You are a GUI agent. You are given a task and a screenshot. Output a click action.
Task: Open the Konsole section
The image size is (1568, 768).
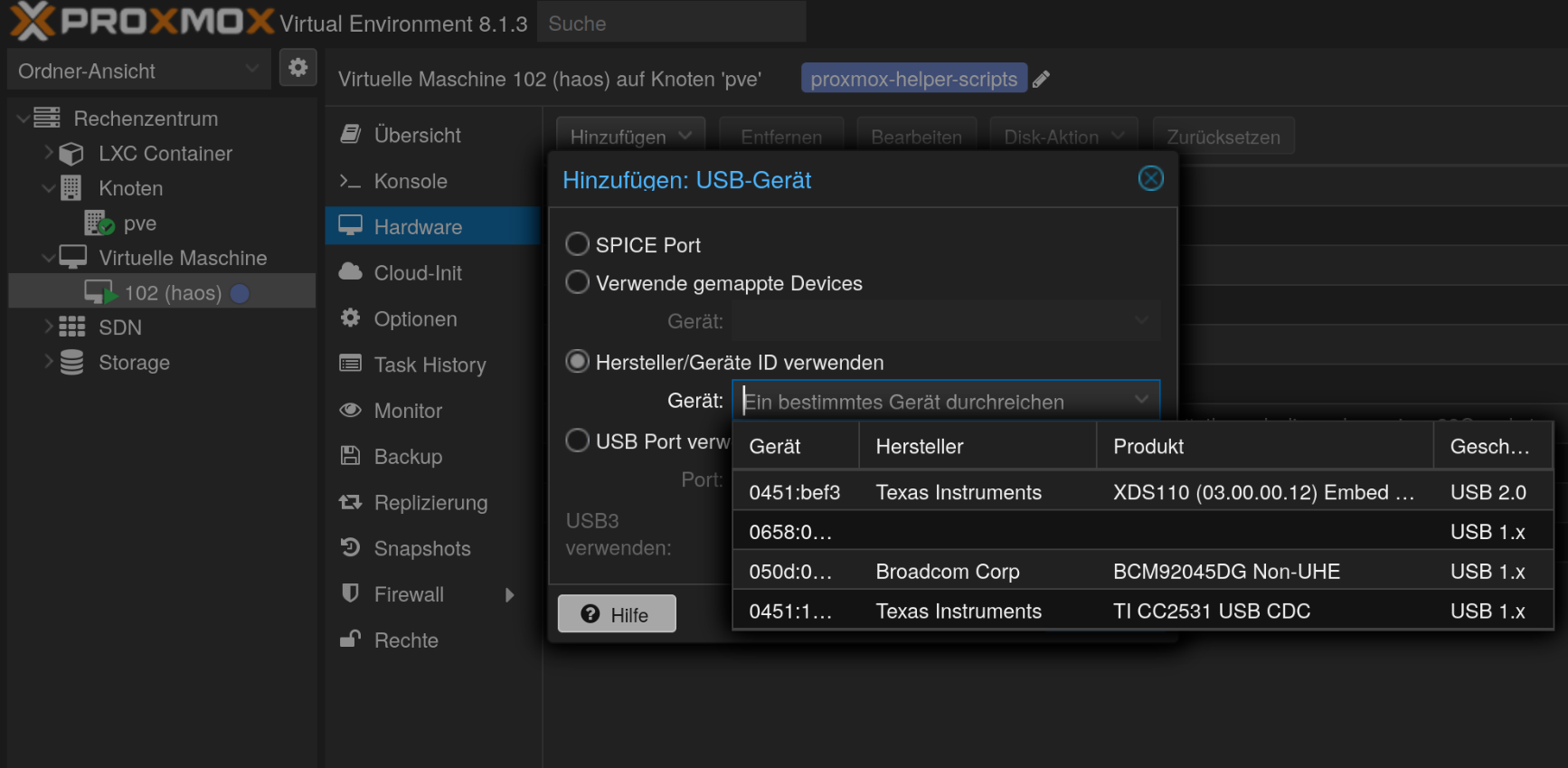pyautogui.click(x=432, y=181)
